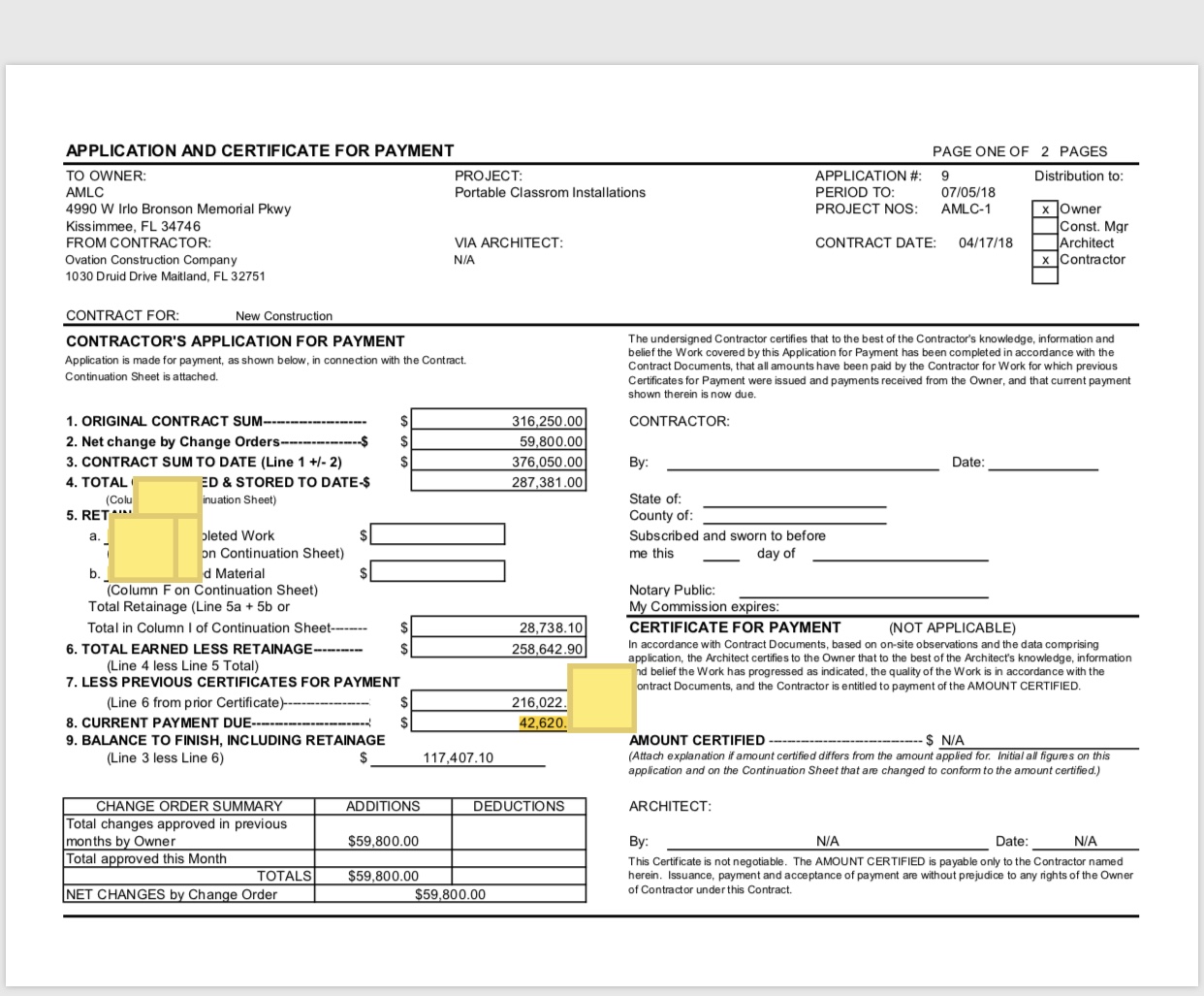Screen dimensions: 1204x996
Task: Select contract date 04/17/18
Action: click(x=986, y=242)
